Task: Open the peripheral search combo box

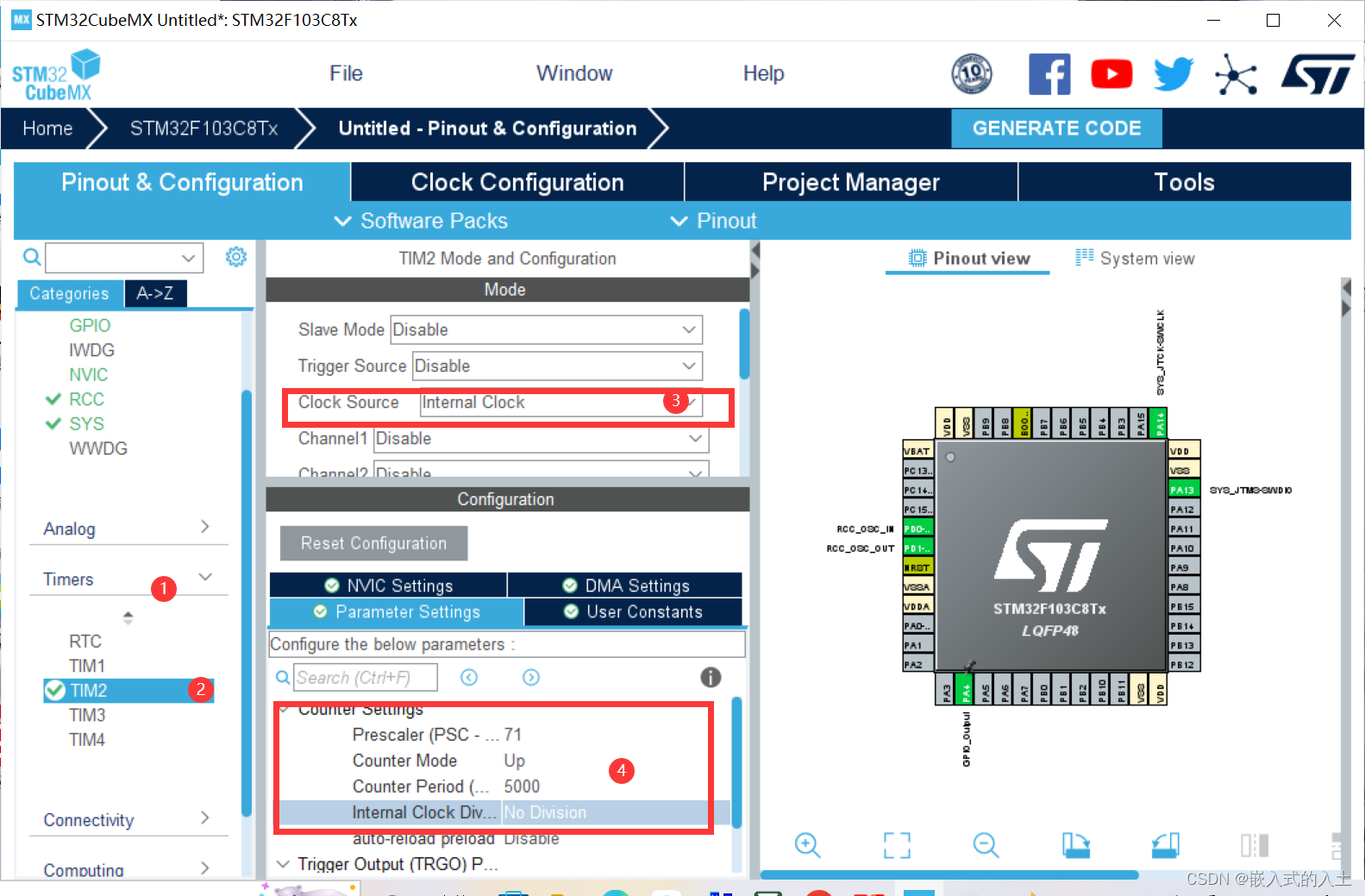Action: coord(124,257)
